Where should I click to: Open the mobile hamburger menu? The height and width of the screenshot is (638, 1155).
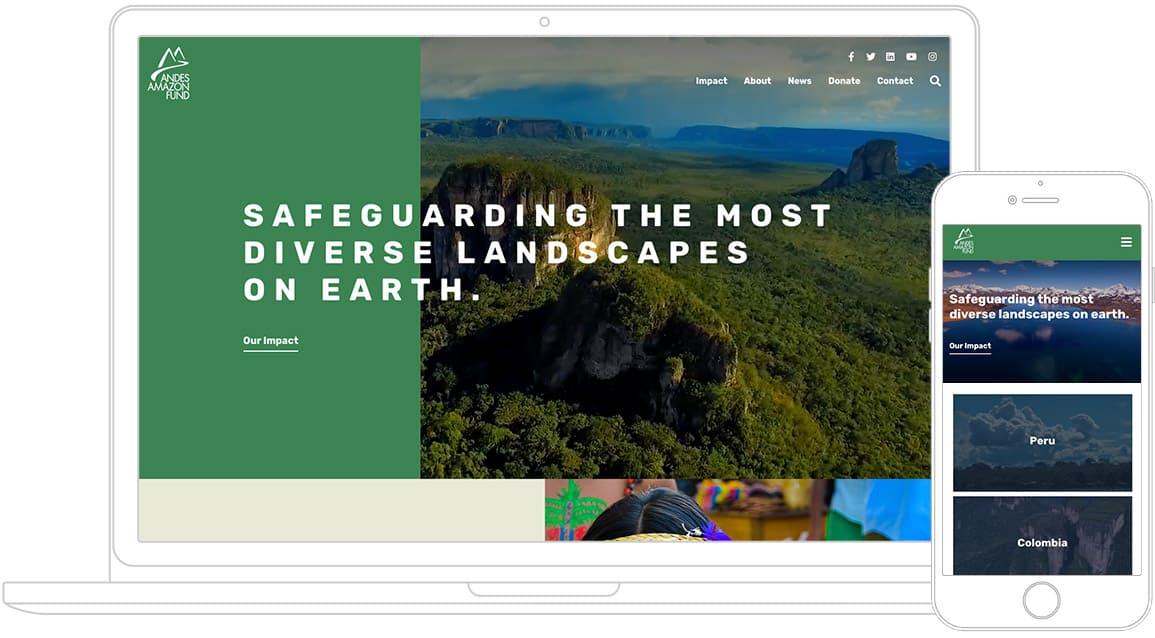[x=1126, y=242]
